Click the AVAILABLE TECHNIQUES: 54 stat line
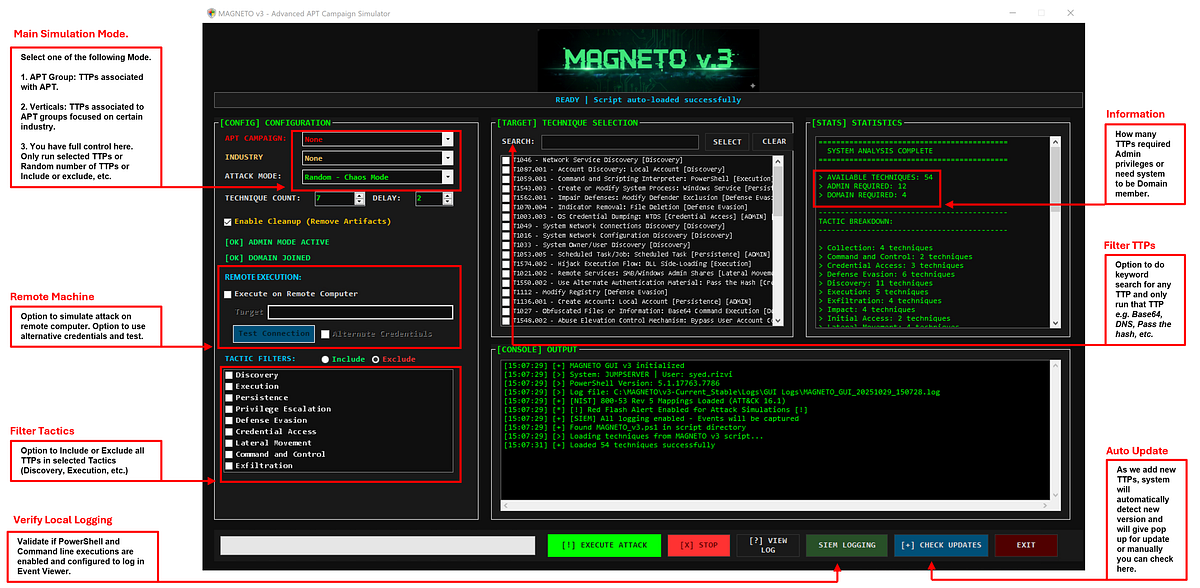The width and height of the screenshot is (1200, 588). point(874,176)
